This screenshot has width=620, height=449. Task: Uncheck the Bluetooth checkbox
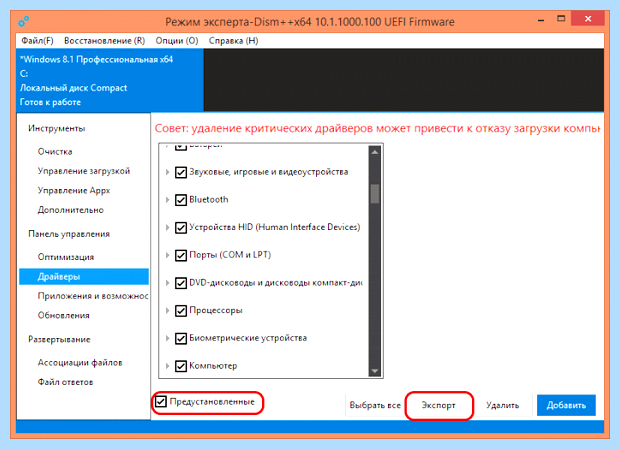[x=181, y=200]
